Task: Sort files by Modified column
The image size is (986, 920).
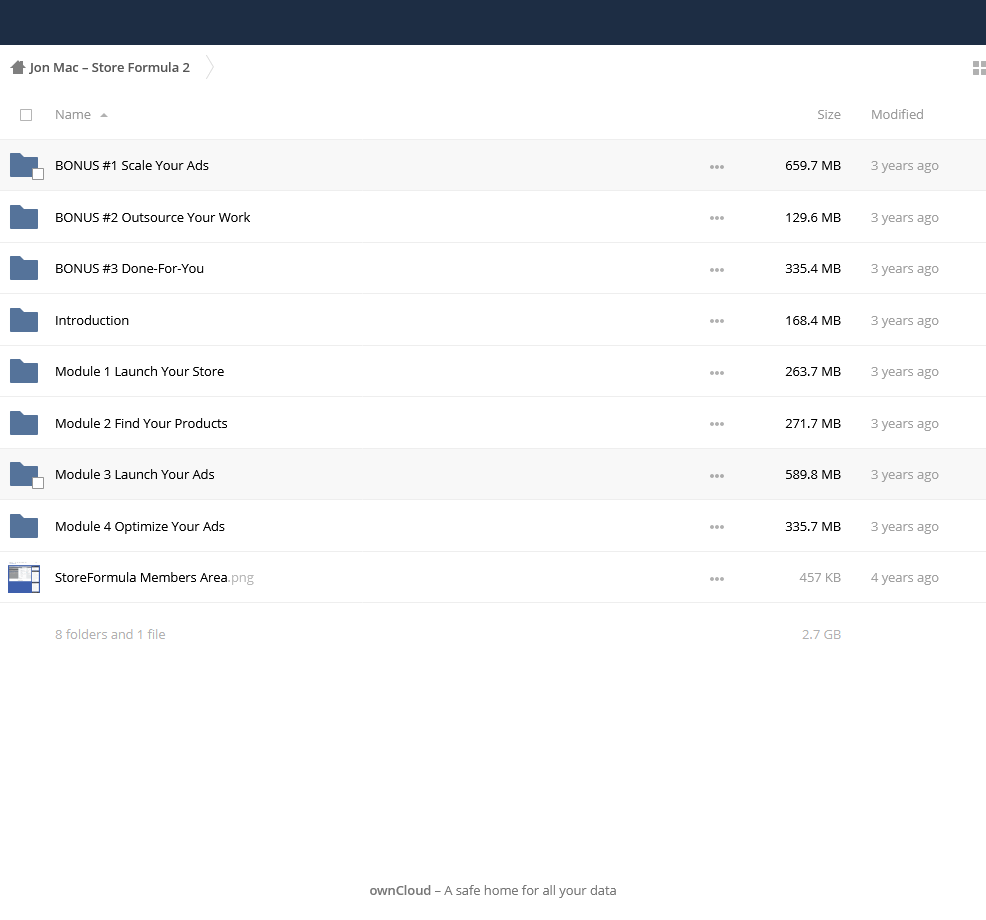Action: pos(897,114)
